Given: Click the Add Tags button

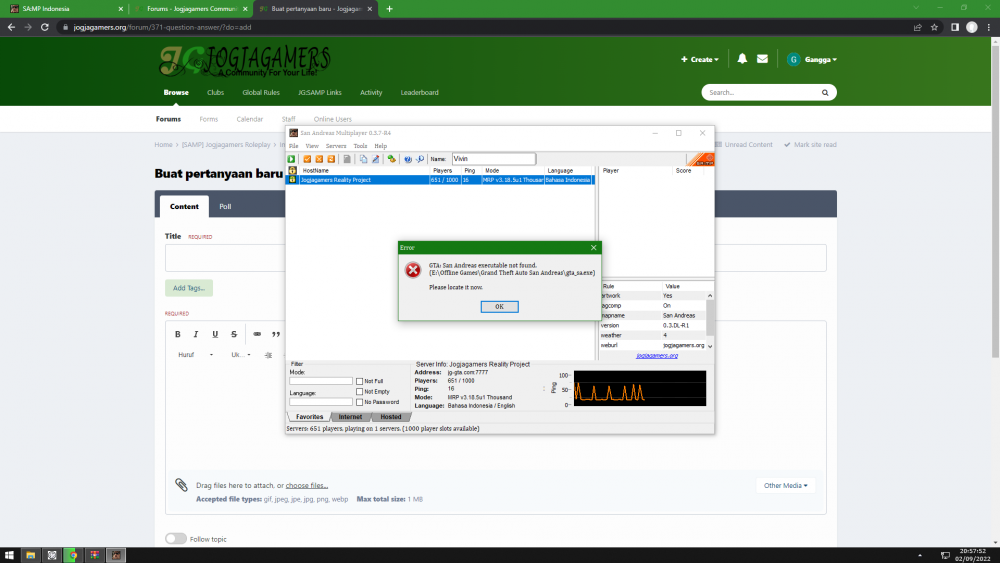Looking at the screenshot, I should click(189, 288).
